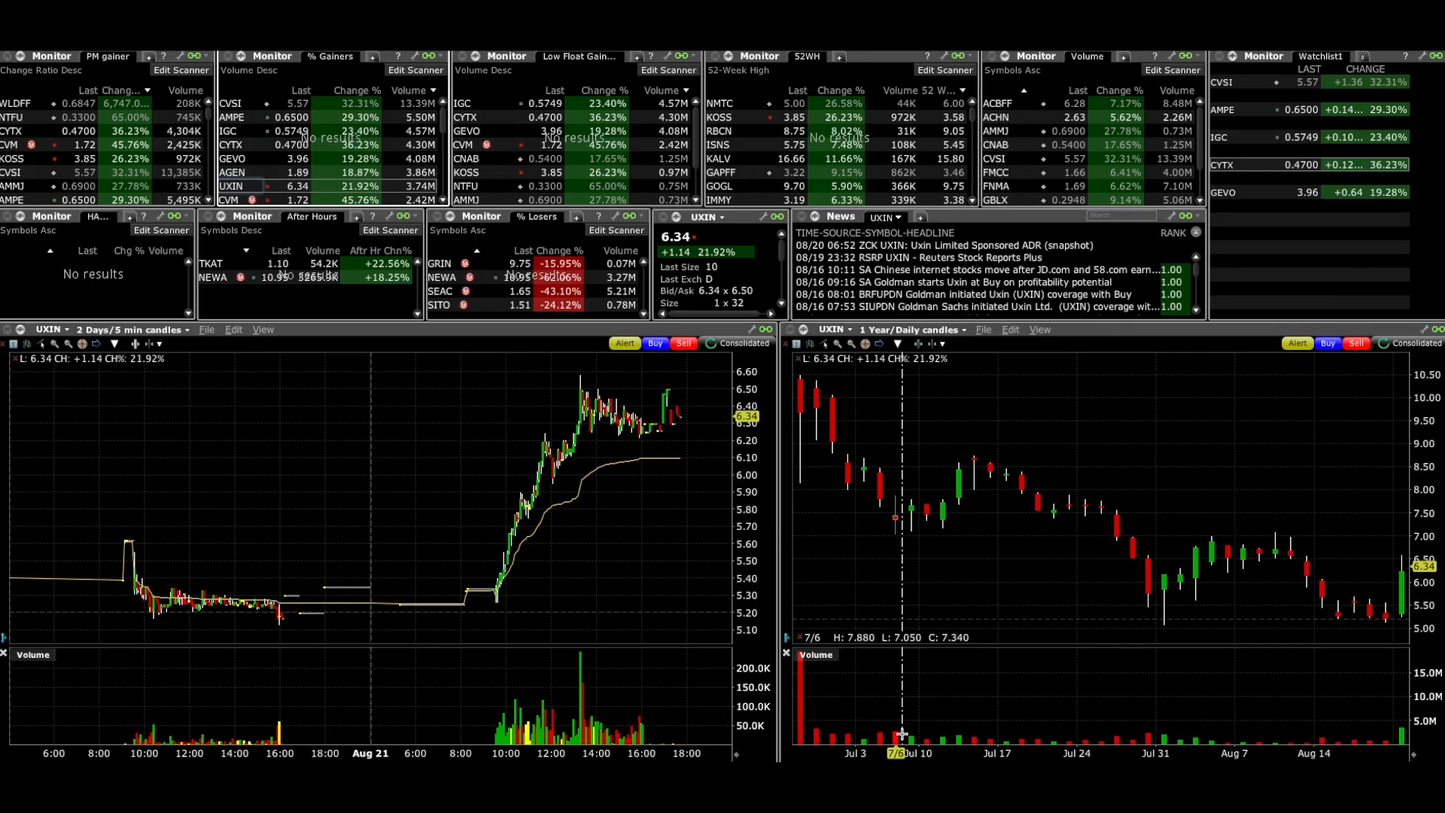The height and width of the screenshot is (813, 1445).
Task: Open the View menu of the 1 Year/Daily chart
Action: [x=1040, y=330]
